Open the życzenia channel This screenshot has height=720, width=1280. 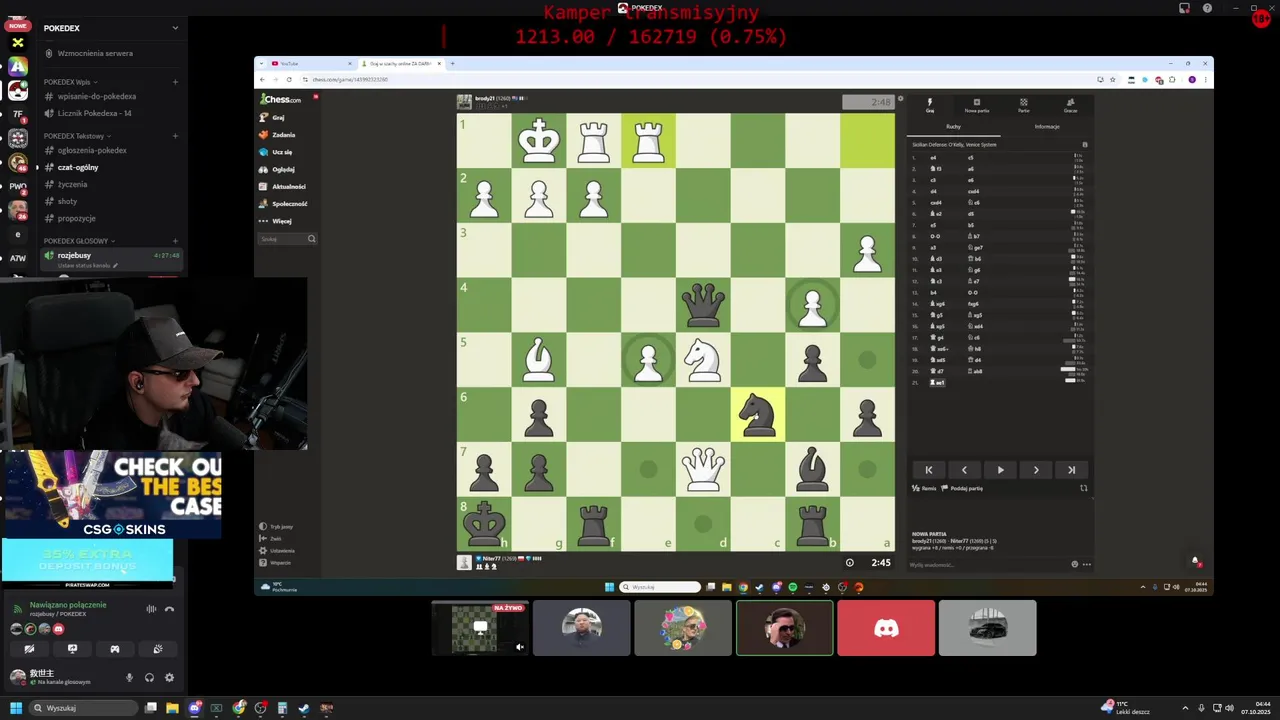(x=72, y=184)
